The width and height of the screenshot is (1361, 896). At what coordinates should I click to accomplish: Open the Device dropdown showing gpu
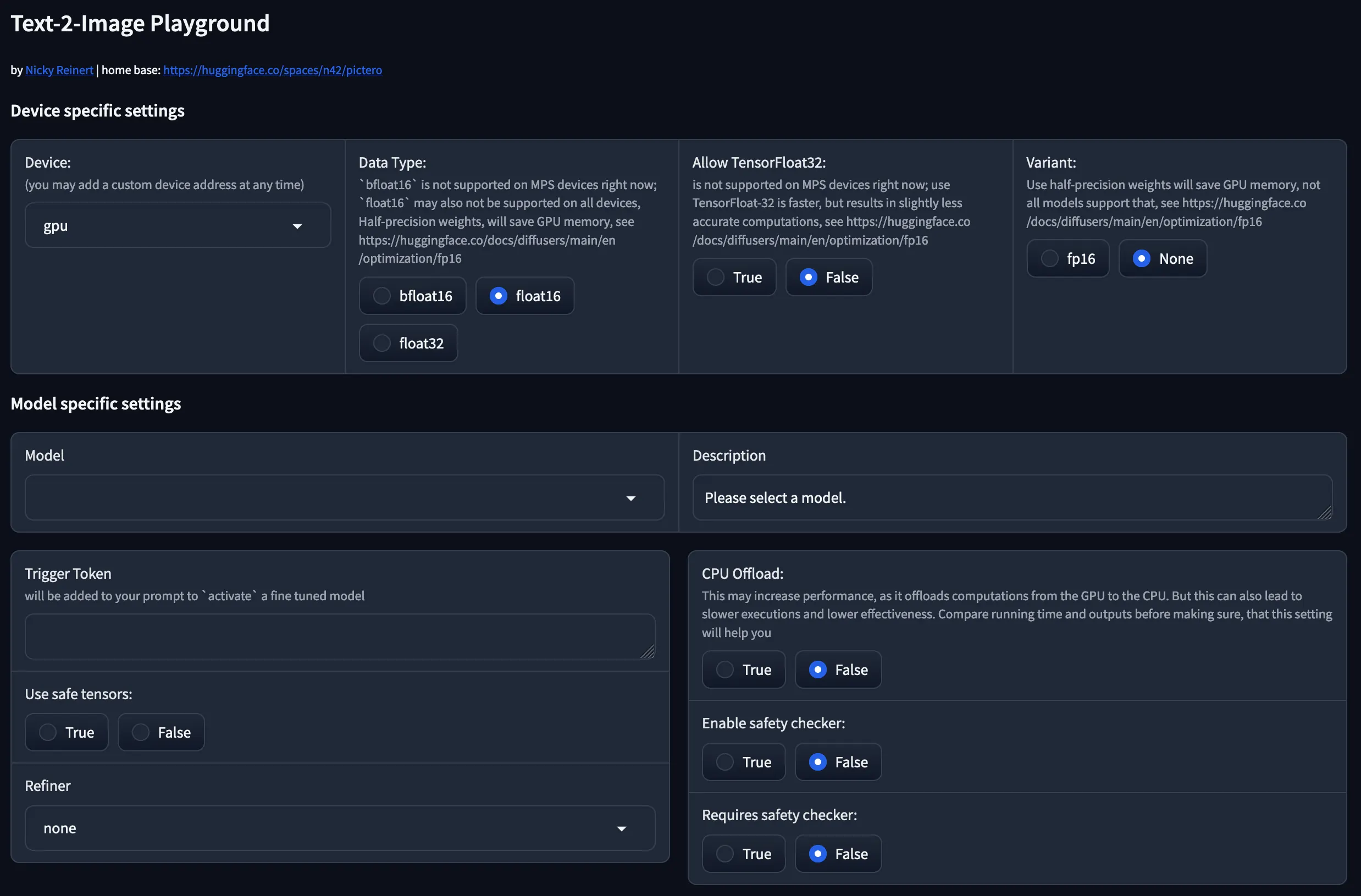178,226
